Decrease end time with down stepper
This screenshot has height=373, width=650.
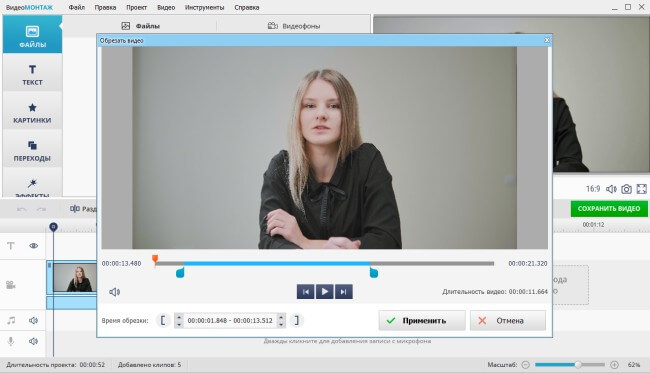point(281,324)
